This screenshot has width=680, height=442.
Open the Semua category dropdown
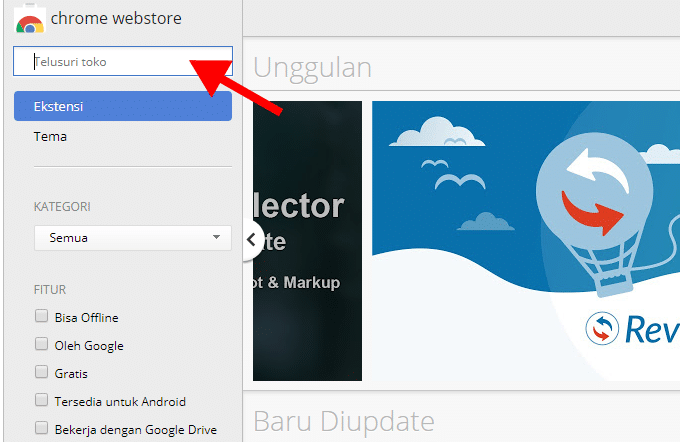pos(133,238)
